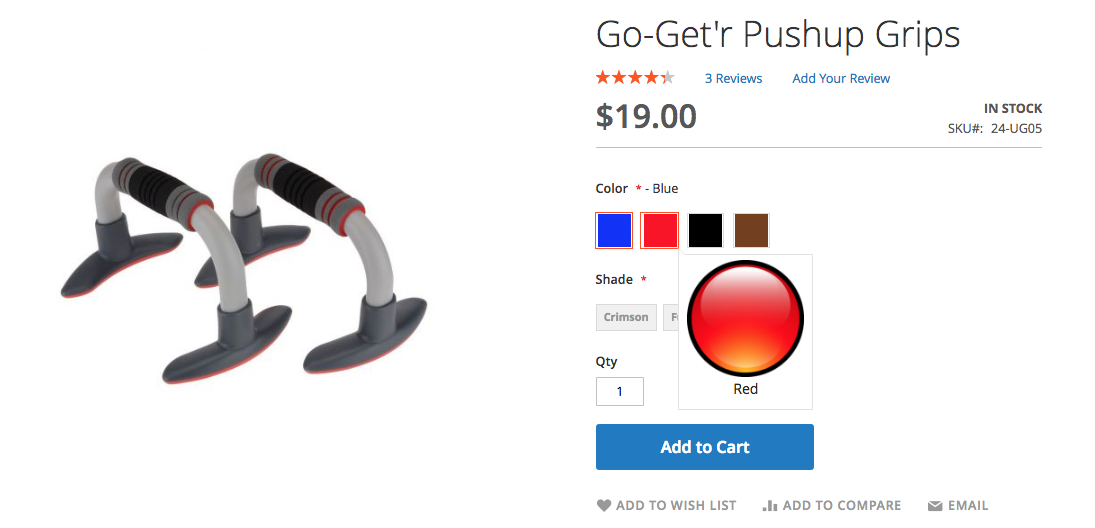Choose the red color swatch
1095x528 pixels.
[x=660, y=230]
